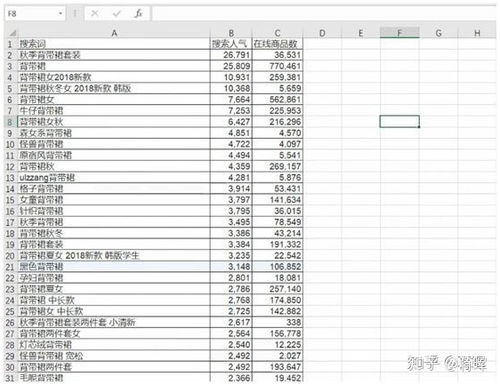Screen dimensions: 500x385
Task: Open the Name Box dropdown arrow
Action: (60, 14)
